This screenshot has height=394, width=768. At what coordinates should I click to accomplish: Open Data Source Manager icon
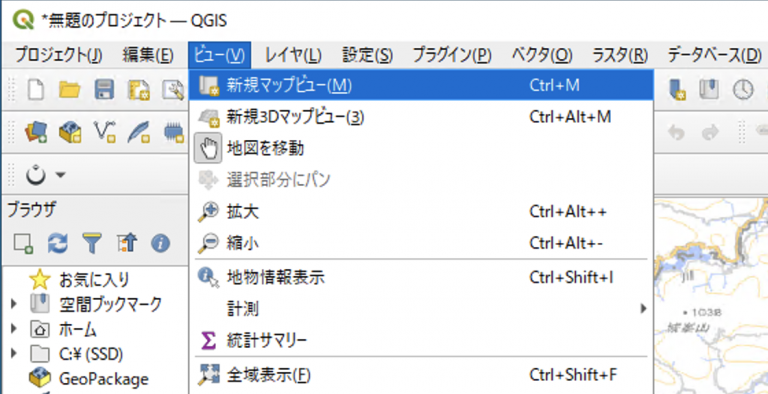[x=35, y=132]
